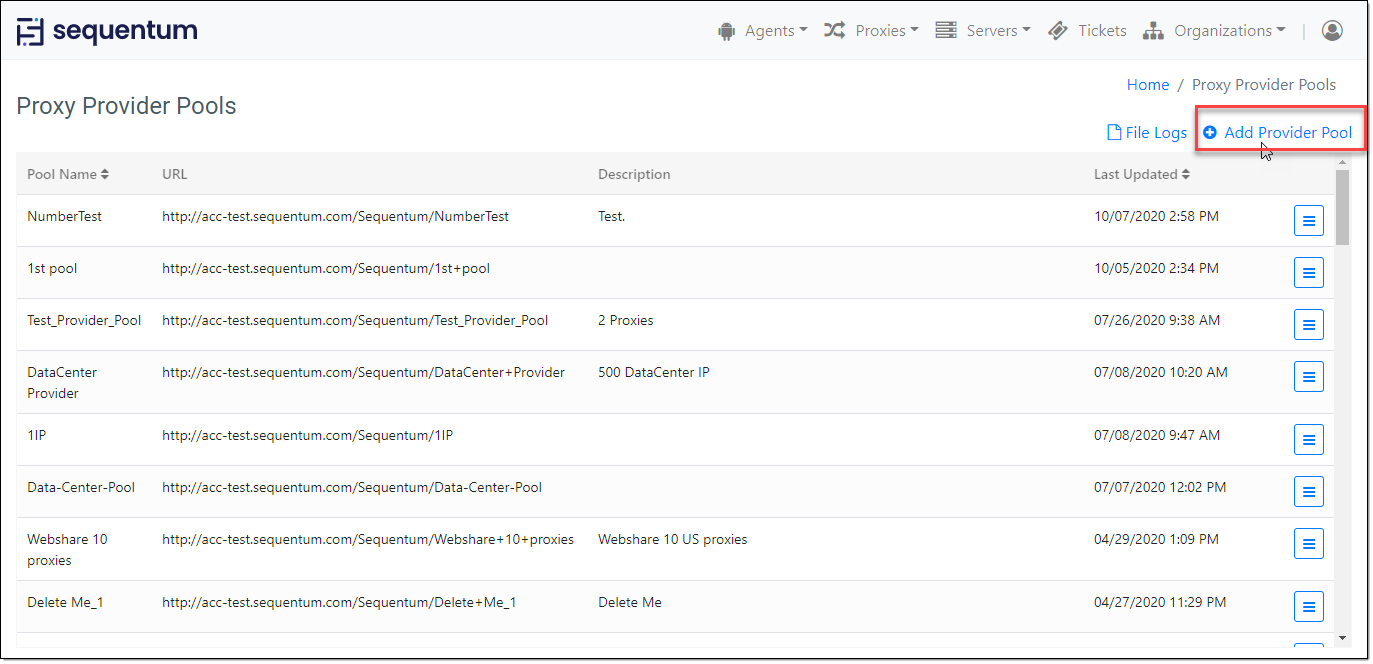Click the Sequentum logo icon
This screenshot has width=1373, height=664.
point(31,31)
